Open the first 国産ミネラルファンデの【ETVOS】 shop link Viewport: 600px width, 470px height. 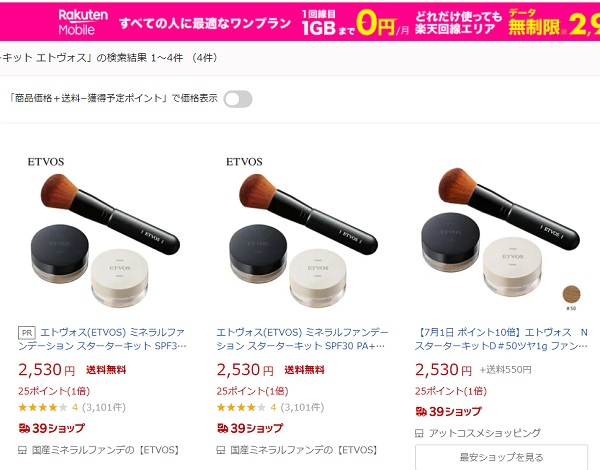click(105, 450)
